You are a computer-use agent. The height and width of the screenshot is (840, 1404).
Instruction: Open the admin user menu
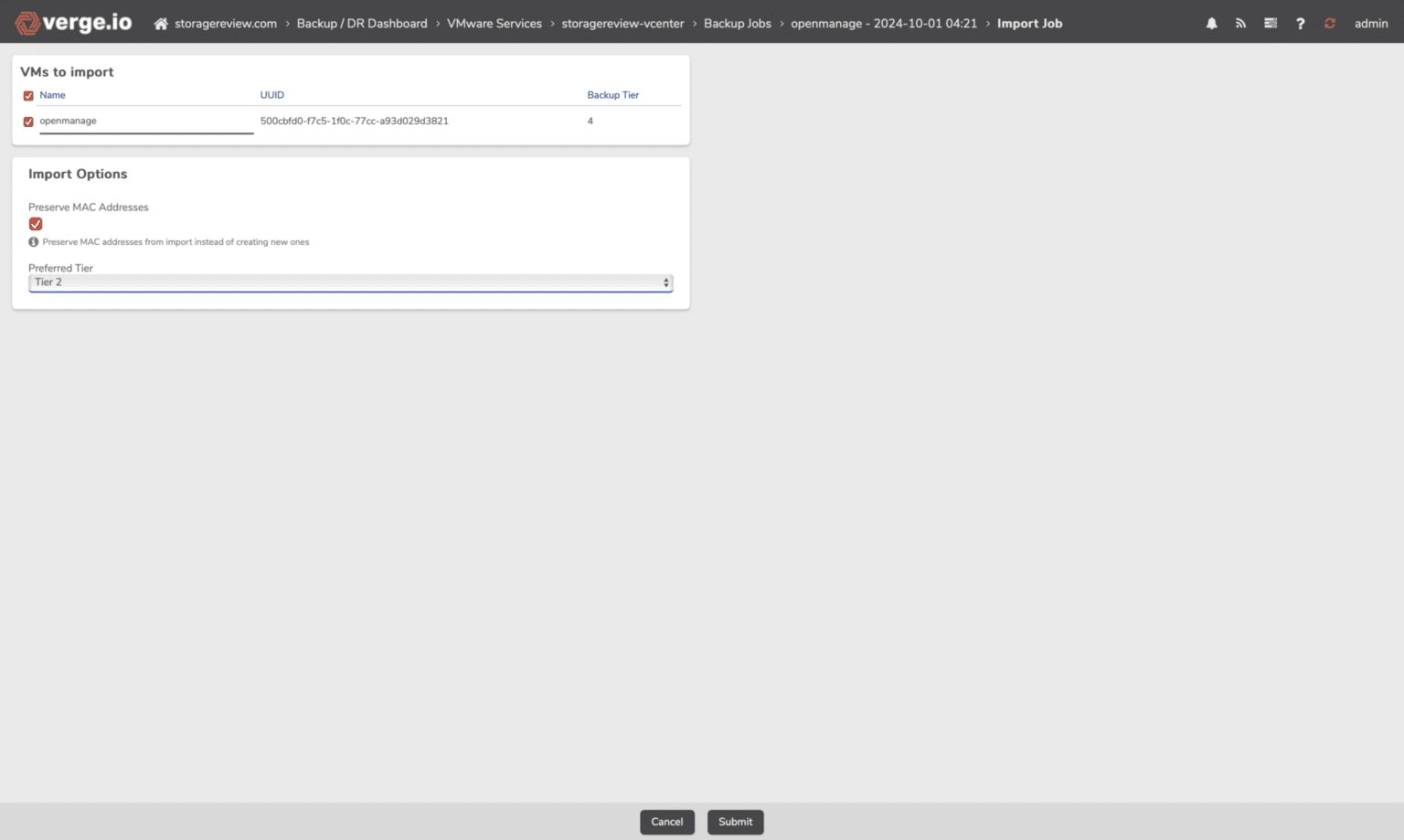[x=1370, y=24]
